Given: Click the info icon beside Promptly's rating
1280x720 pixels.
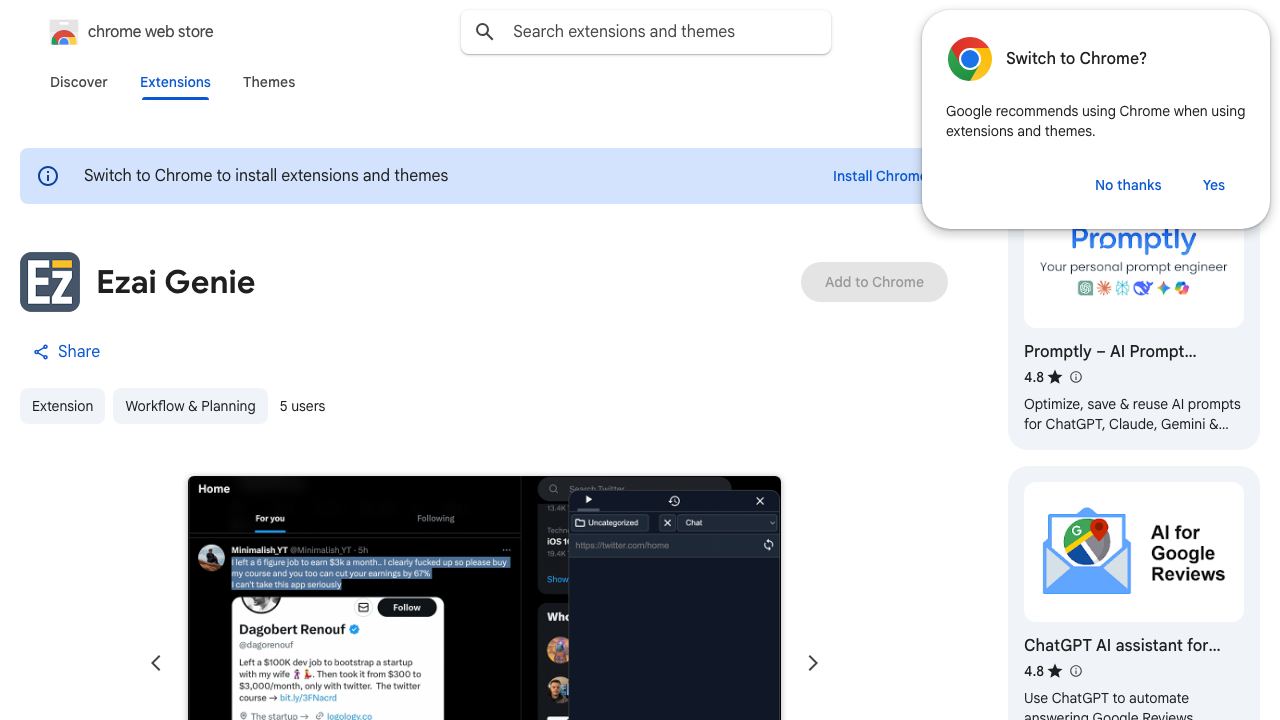Looking at the screenshot, I should (x=1076, y=377).
